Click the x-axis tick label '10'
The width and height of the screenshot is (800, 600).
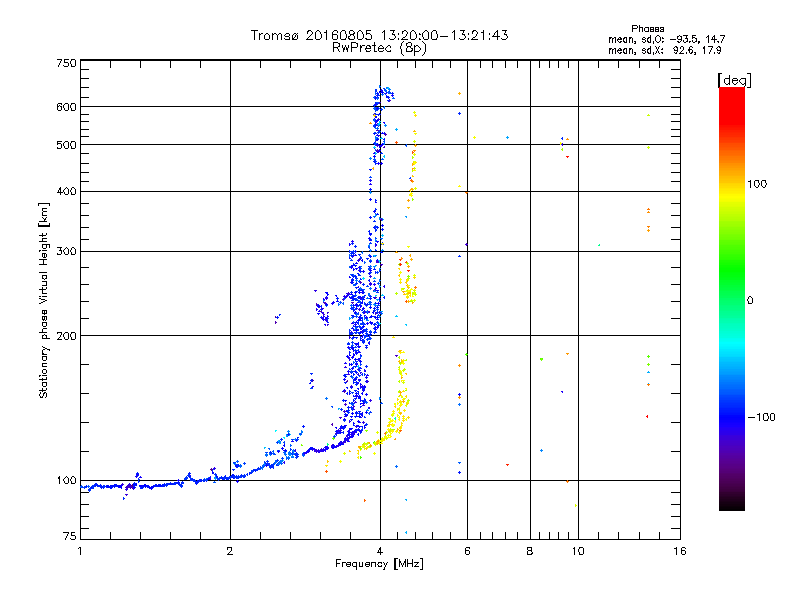pos(578,551)
